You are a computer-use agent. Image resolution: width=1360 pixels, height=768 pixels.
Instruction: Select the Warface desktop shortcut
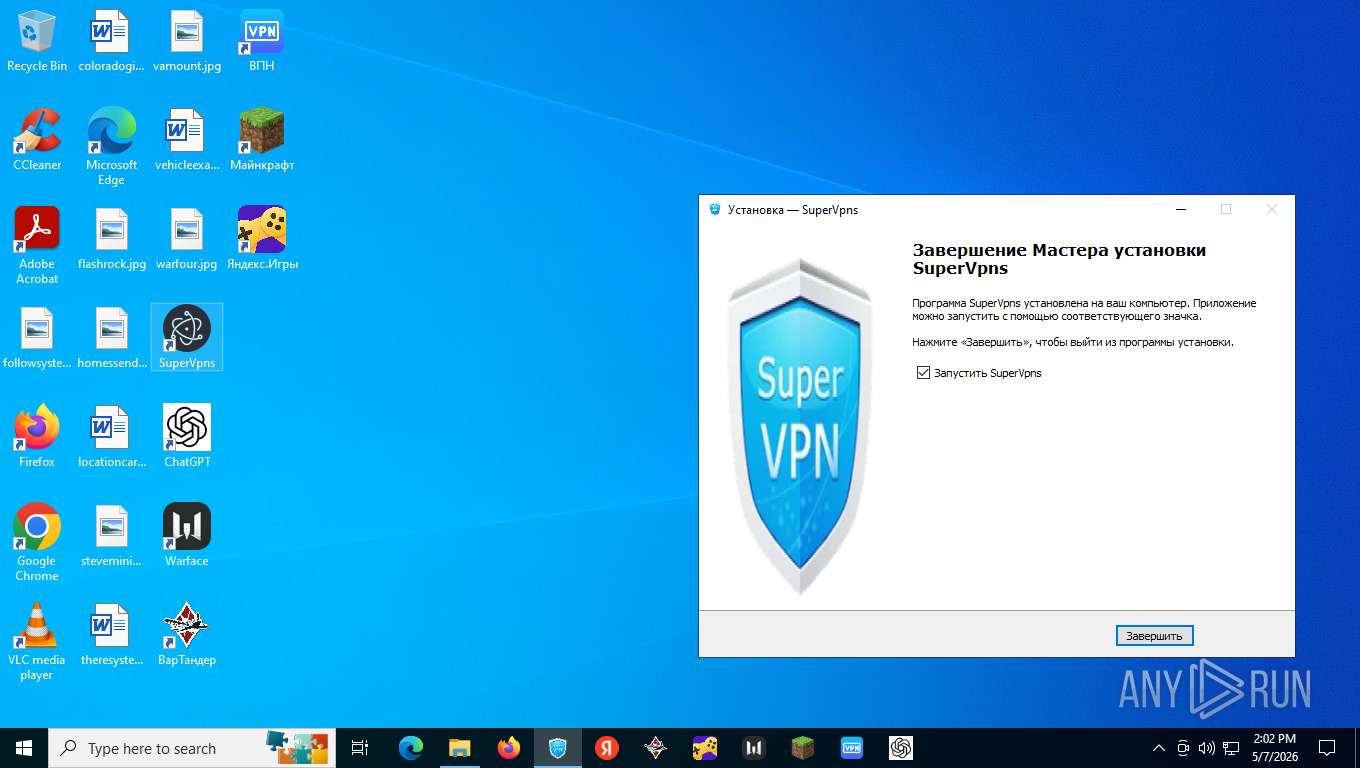pyautogui.click(x=187, y=536)
